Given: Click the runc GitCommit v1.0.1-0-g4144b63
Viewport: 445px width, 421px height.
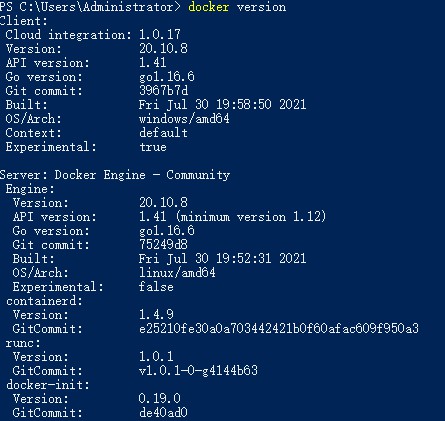Looking at the screenshot, I should [x=198, y=371].
